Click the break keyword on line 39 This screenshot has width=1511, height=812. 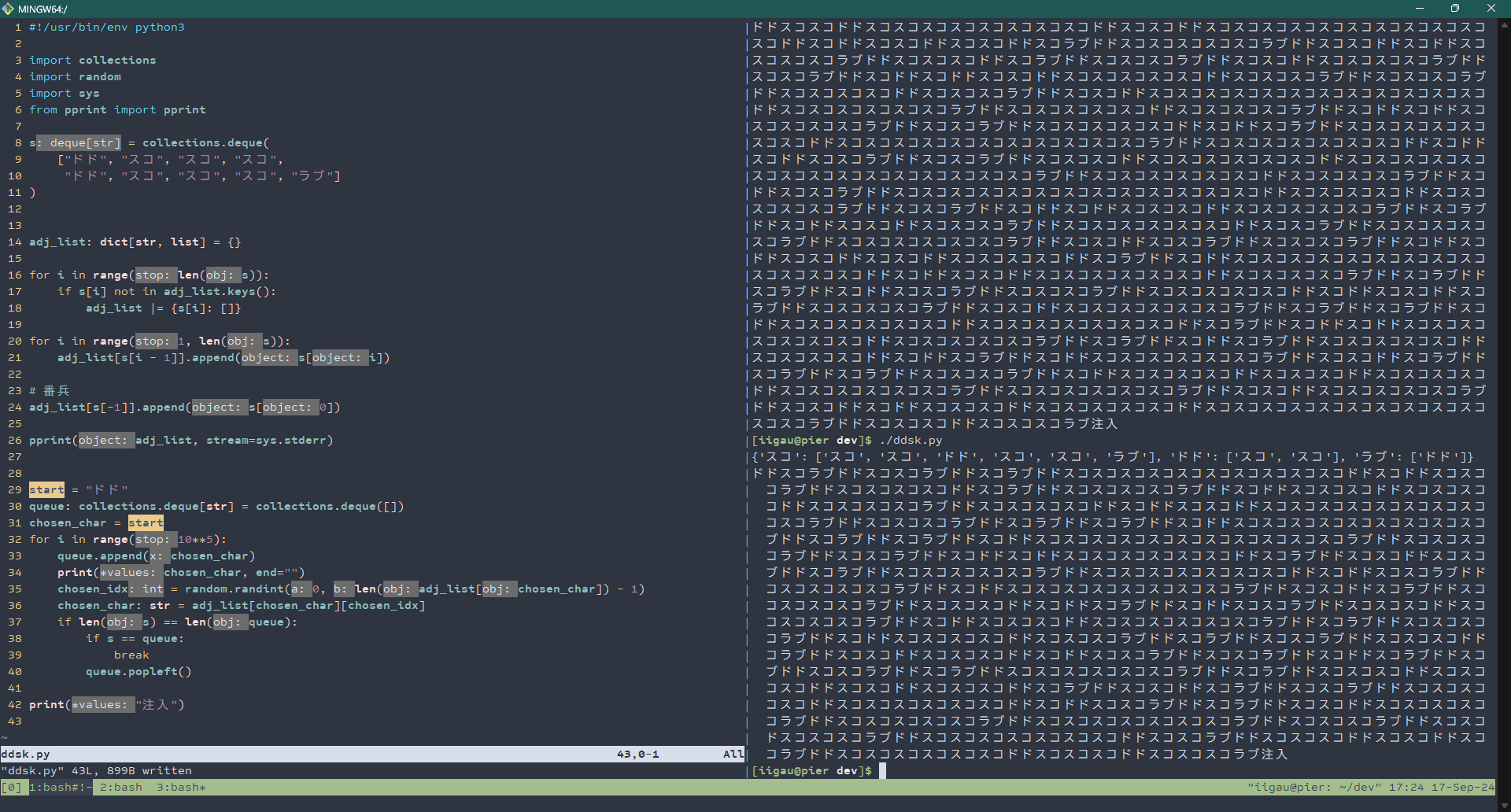pyautogui.click(x=131, y=655)
